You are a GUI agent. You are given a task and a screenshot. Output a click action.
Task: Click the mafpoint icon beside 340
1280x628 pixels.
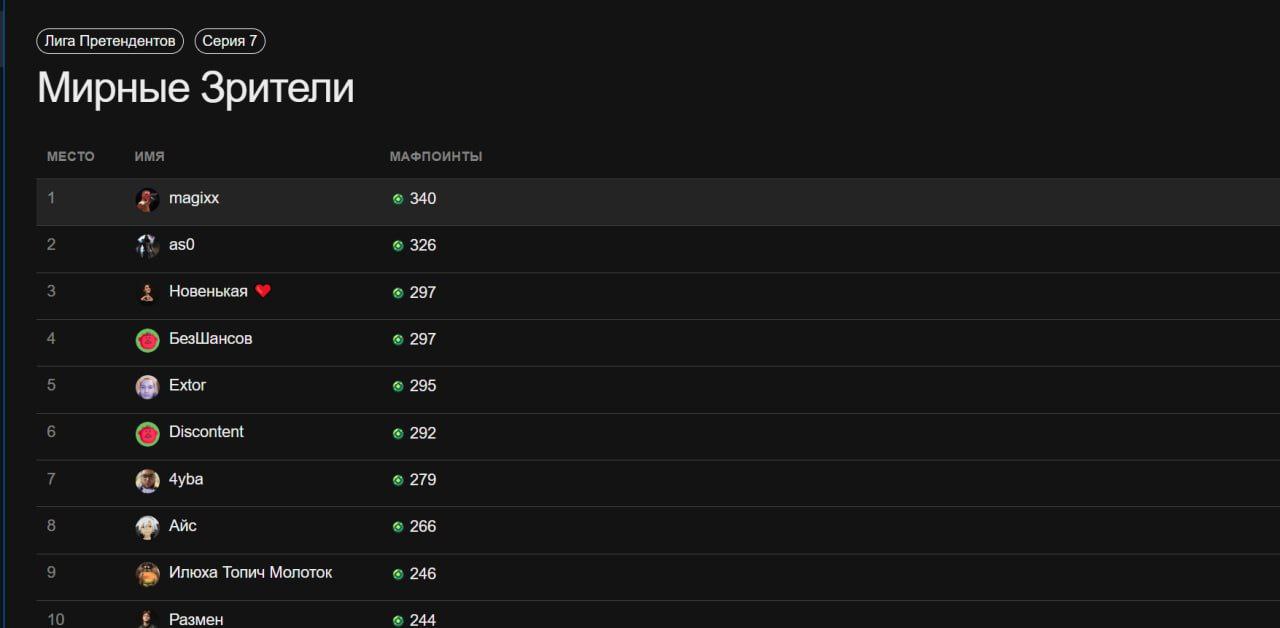pos(398,199)
